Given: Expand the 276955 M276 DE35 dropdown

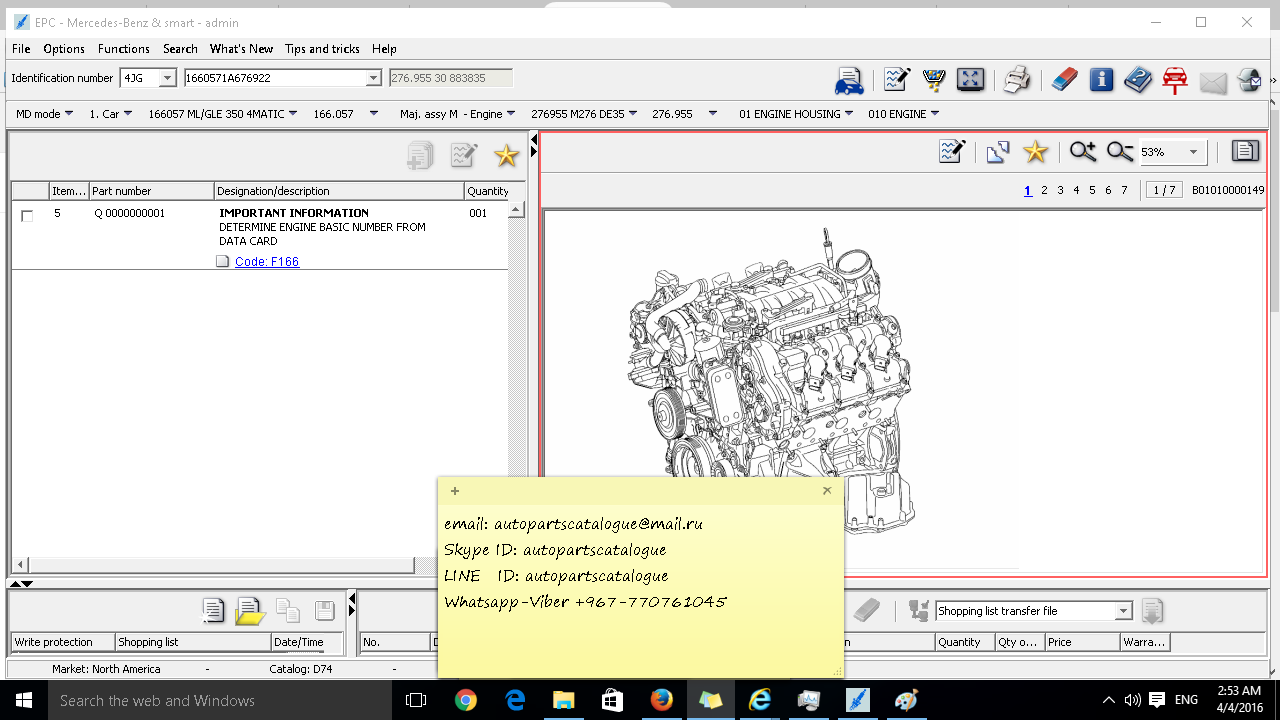Looking at the screenshot, I should tap(634, 114).
